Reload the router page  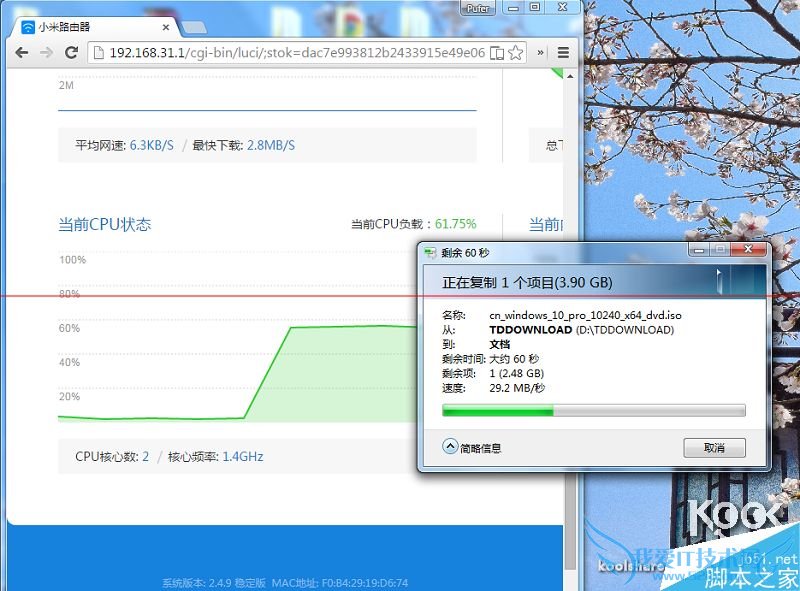[71, 53]
